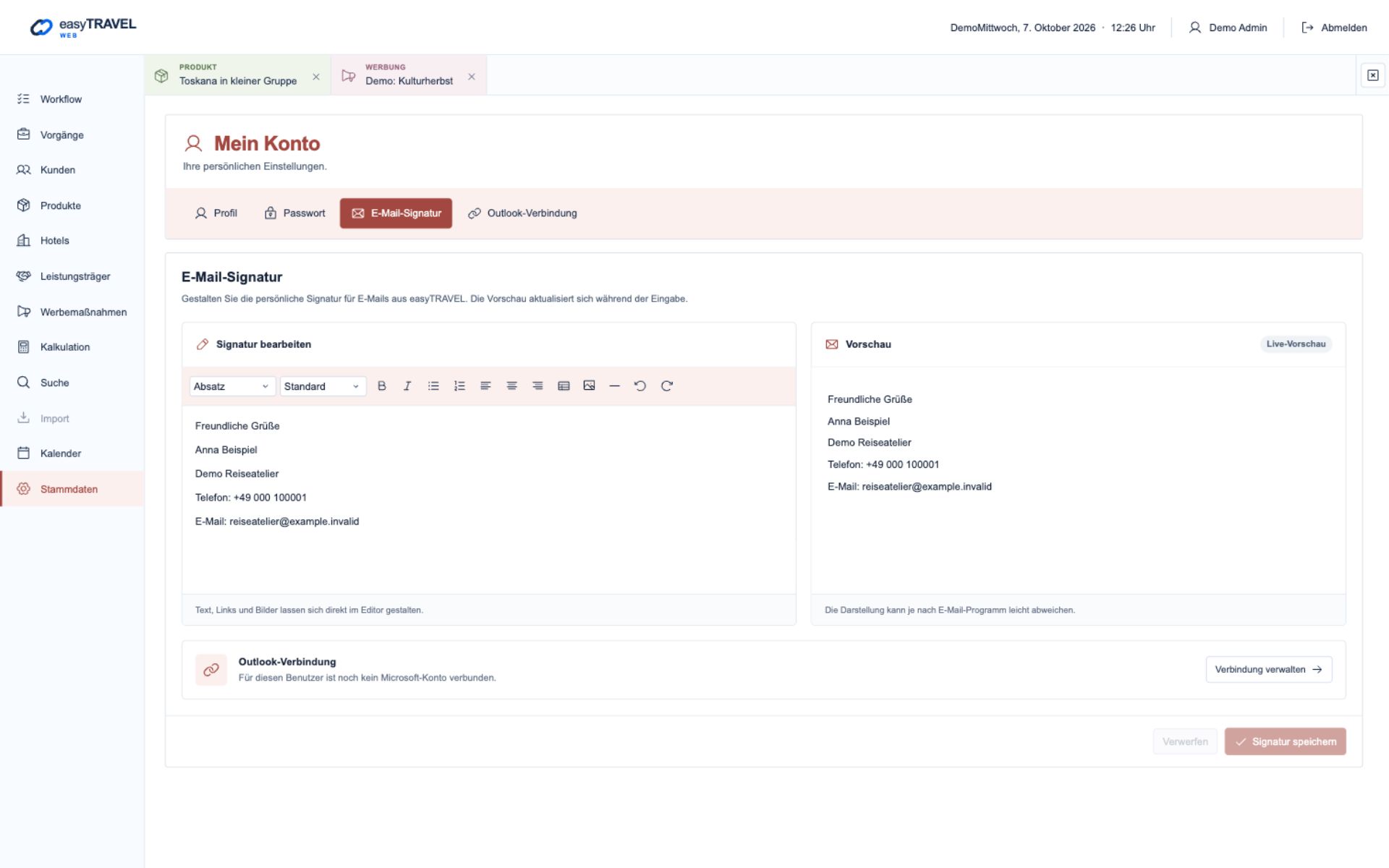Open Vorgänge in the sidebar
Screen dimensions: 1389x868
tap(72, 135)
